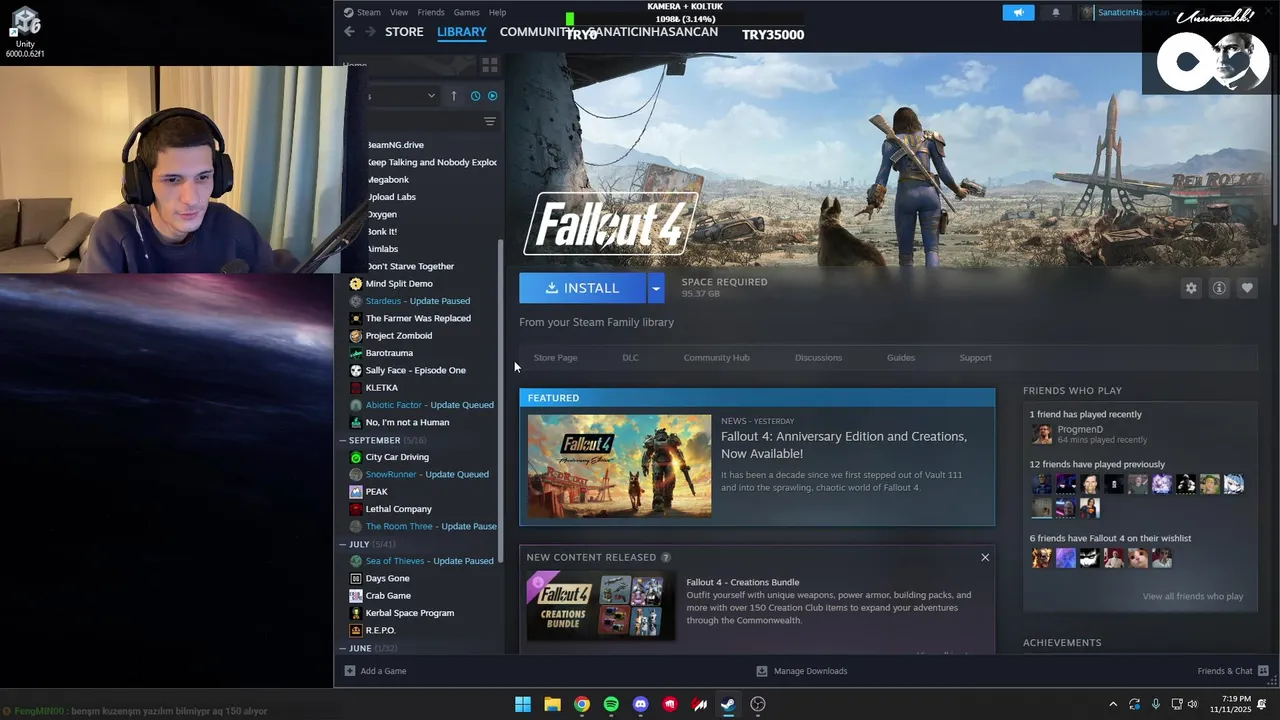1280x720 pixels.
Task: Switch to the STORE section
Action: (x=404, y=32)
